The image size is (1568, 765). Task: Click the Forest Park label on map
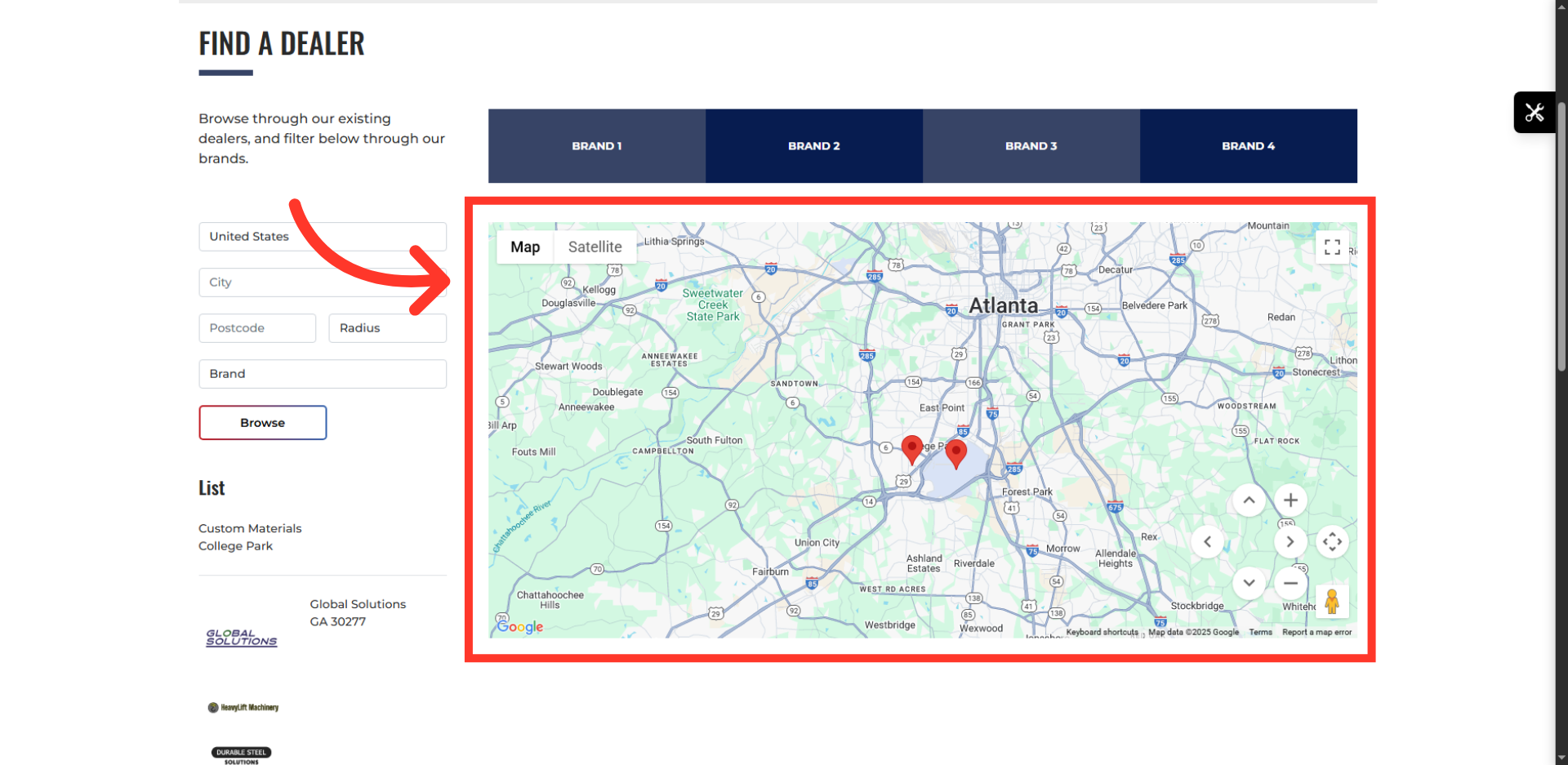(1027, 491)
